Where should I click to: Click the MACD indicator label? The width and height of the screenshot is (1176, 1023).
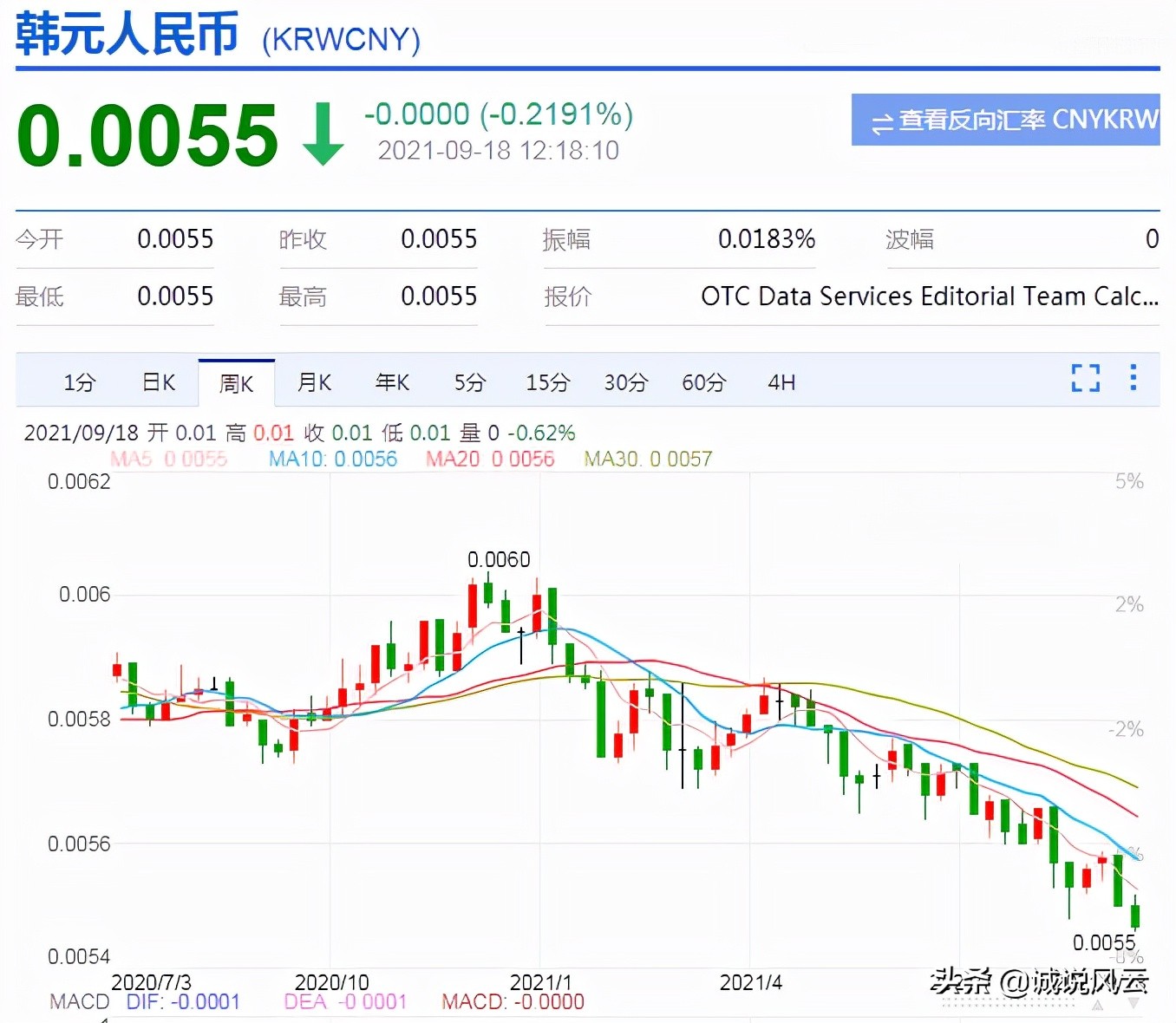tap(79, 1001)
